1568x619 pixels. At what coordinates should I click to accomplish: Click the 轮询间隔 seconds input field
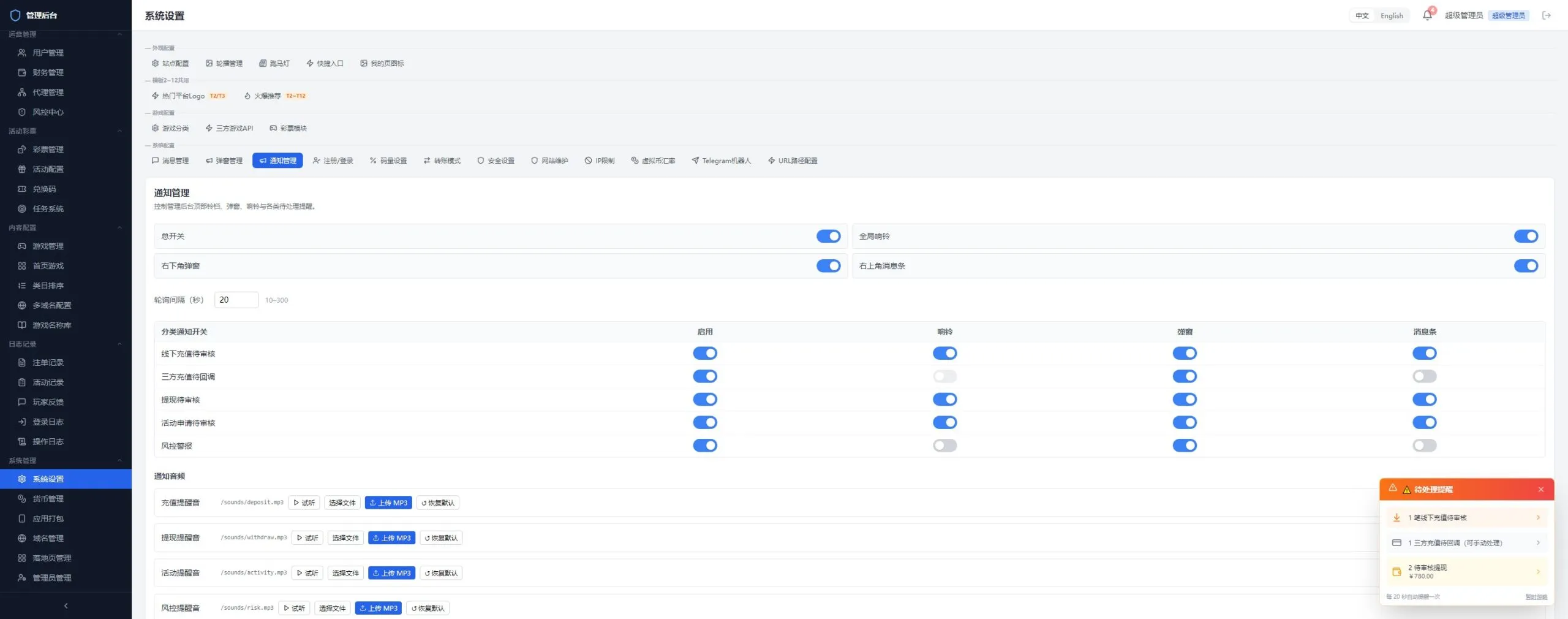coord(236,300)
